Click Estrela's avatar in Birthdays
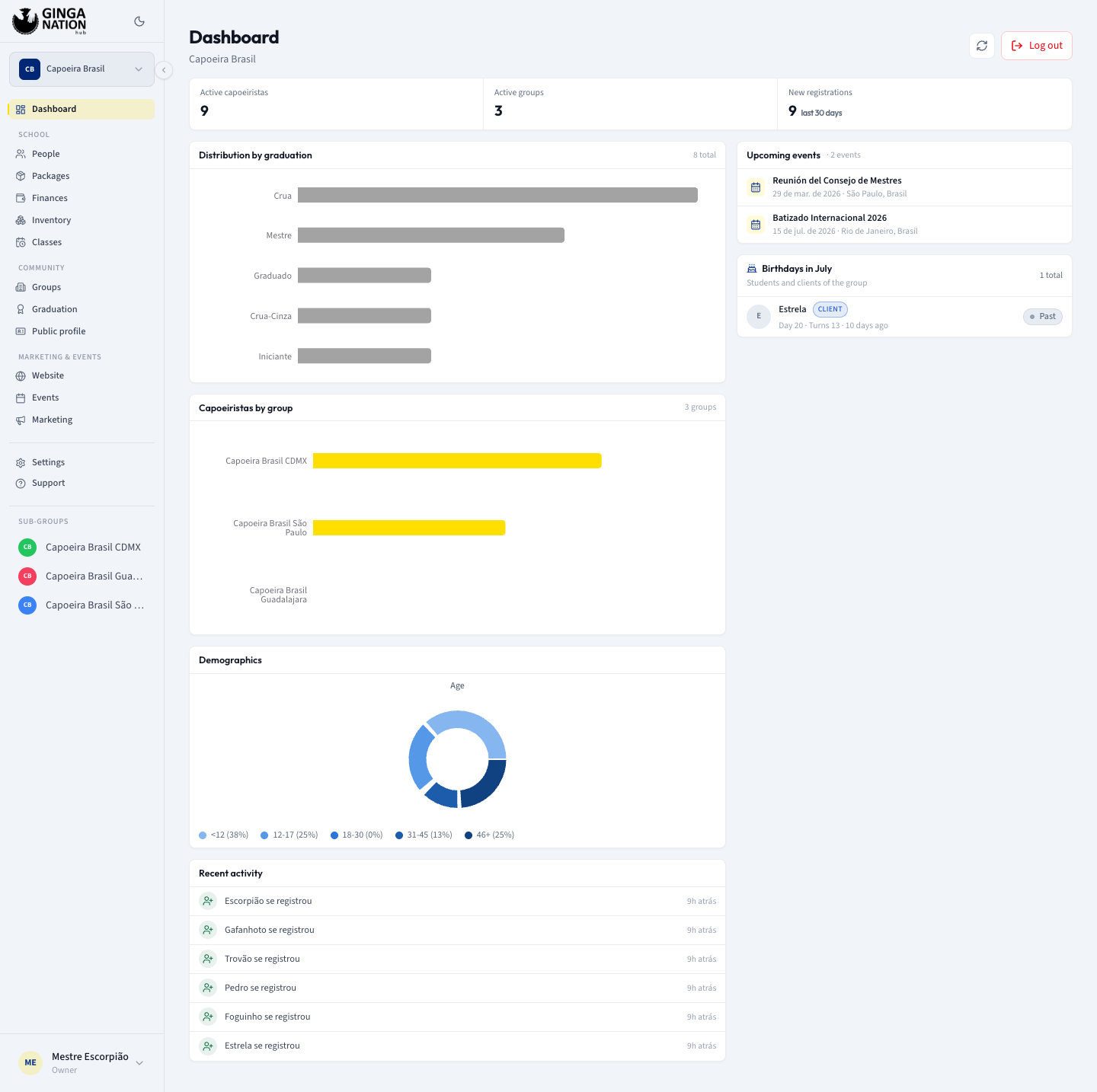Screen dimensions: 1097x1092 point(759,316)
